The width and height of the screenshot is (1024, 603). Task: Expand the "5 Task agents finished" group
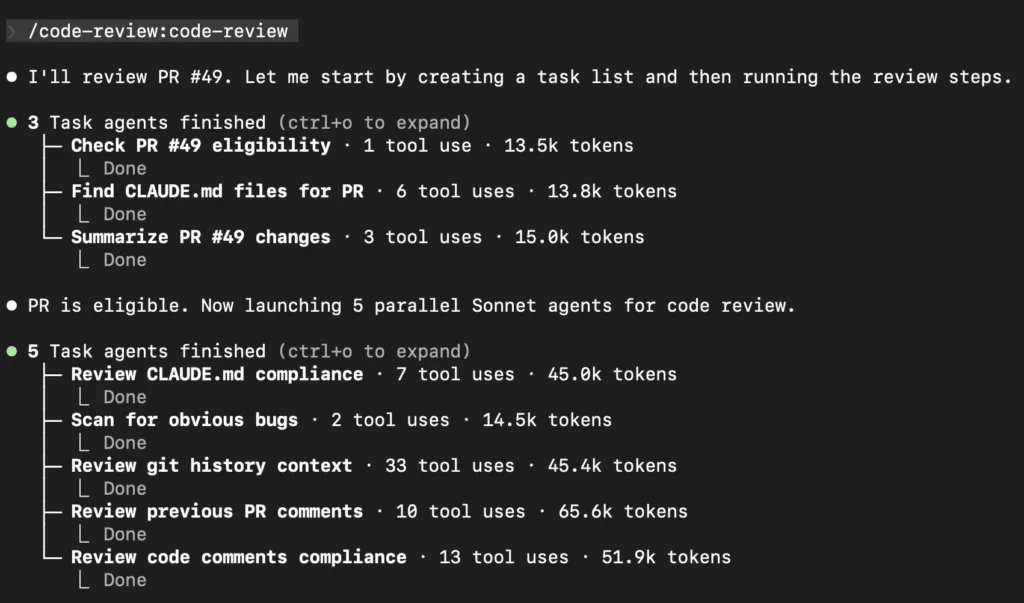coord(147,351)
